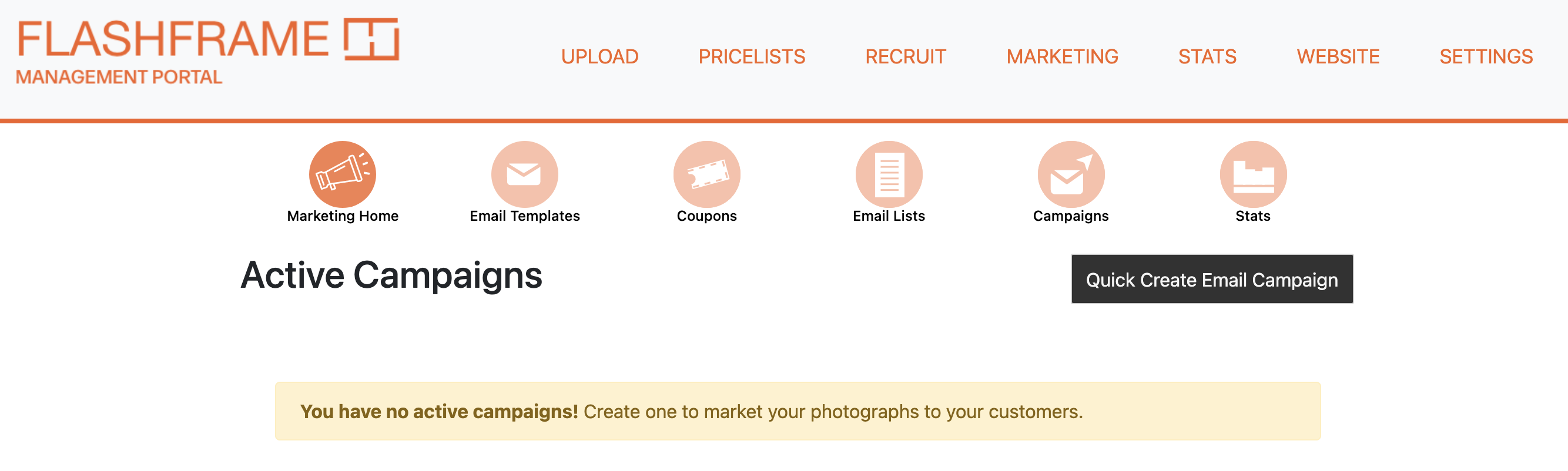Screen dimensions: 1568x471
Task: Click the Campaigns envelope-arrow icon
Action: pos(1071,174)
